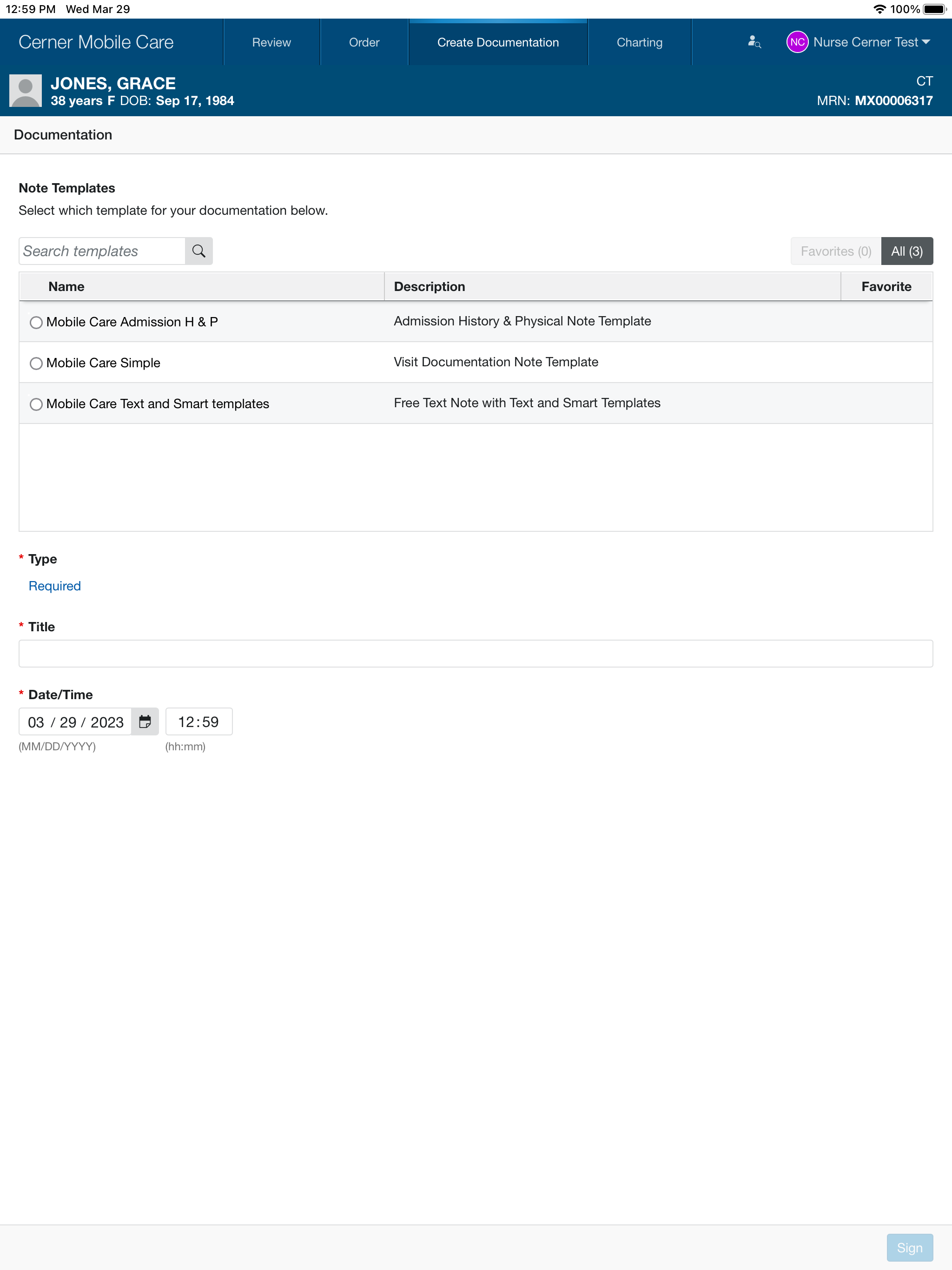Viewport: 952px width, 1270px height.
Task: Open the Type Required selector
Action: 54,586
